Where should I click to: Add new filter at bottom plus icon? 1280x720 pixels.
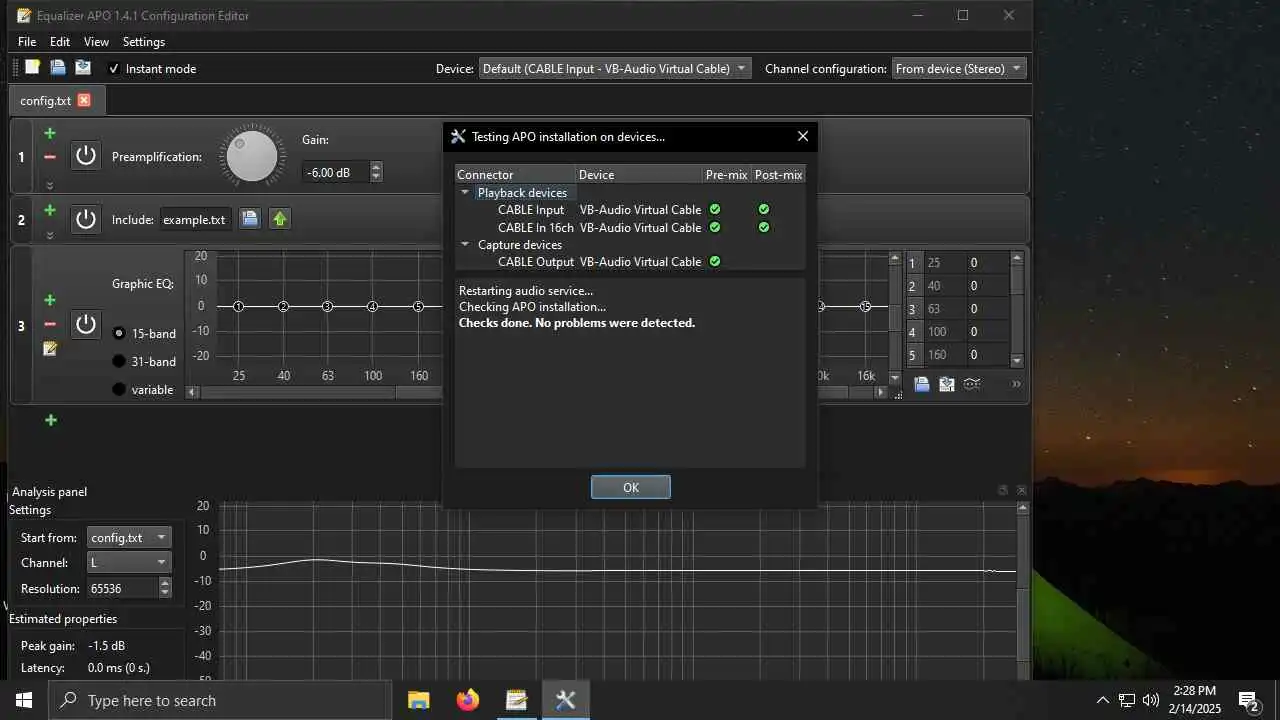[50, 420]
